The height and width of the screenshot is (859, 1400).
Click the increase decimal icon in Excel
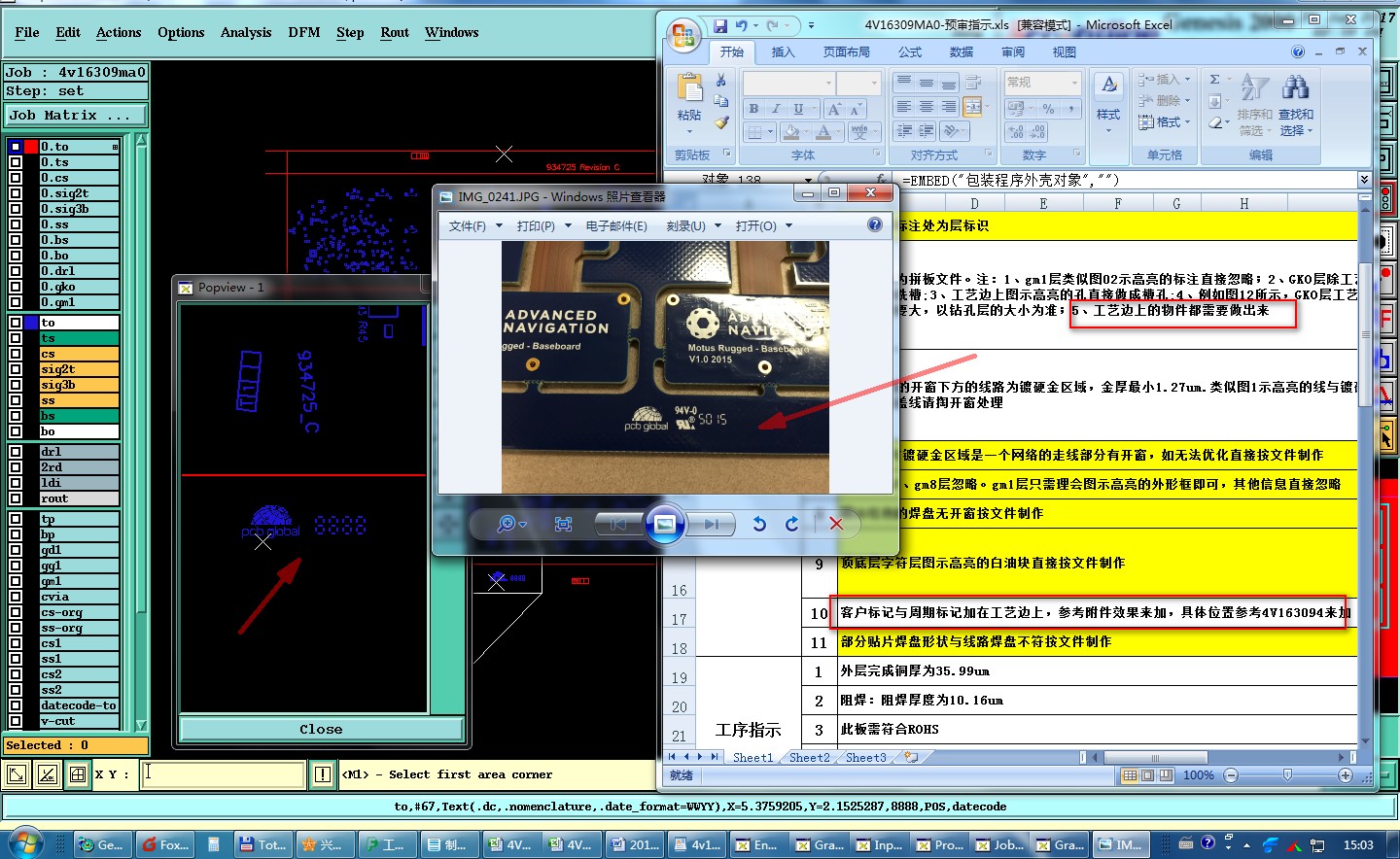coord(1016,131)
